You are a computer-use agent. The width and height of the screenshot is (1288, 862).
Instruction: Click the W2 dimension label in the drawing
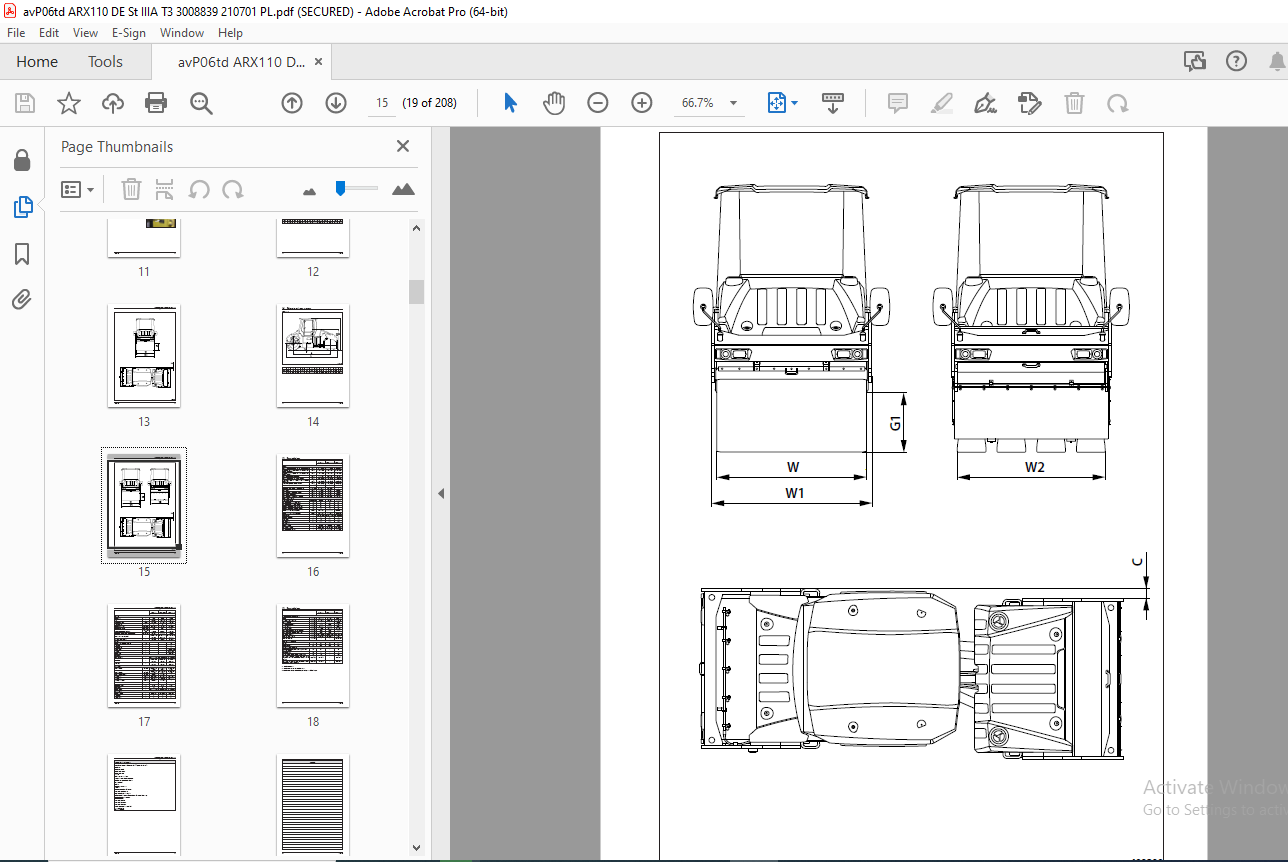point(1034,467)
